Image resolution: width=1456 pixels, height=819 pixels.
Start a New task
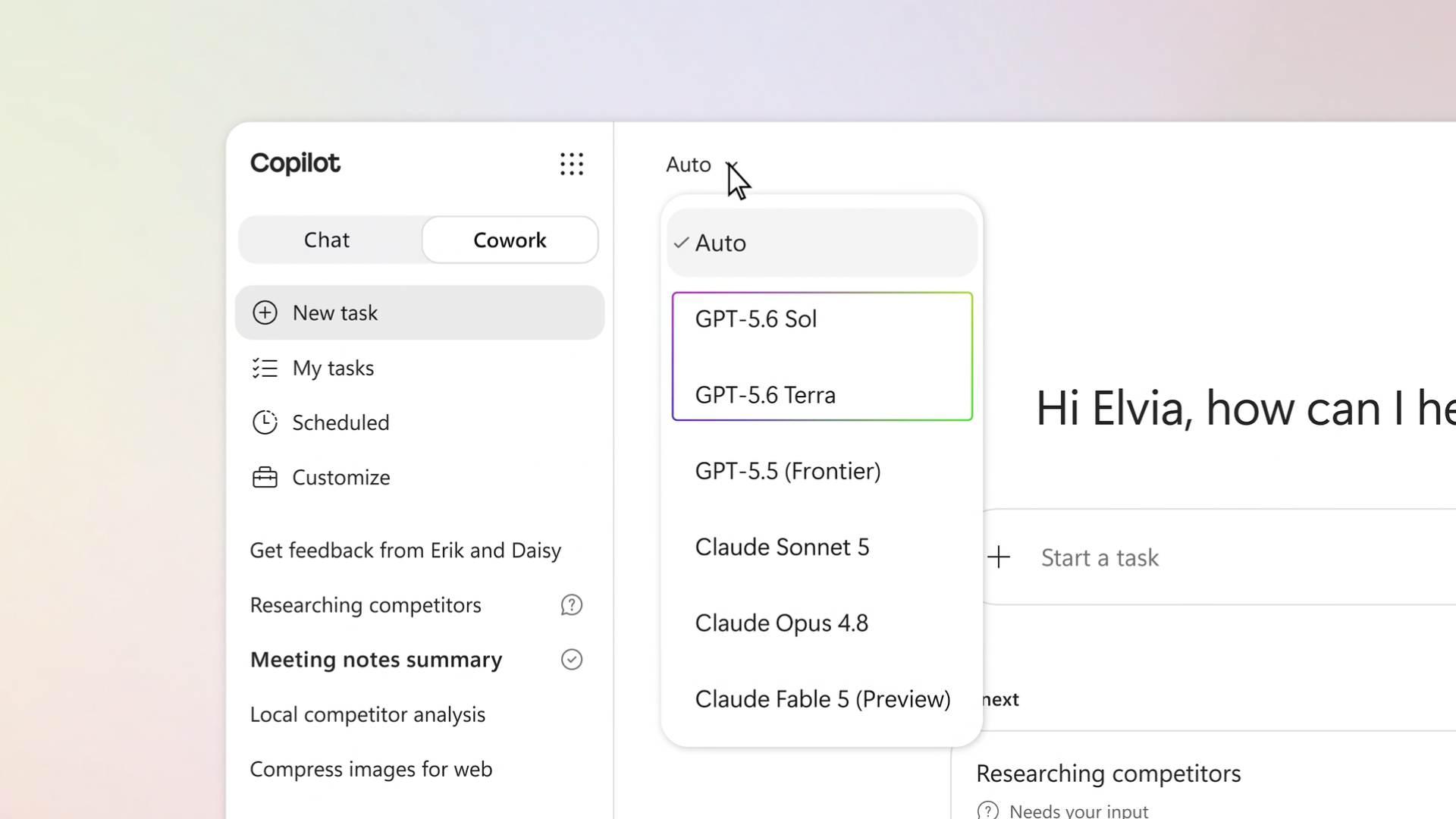pos(419,312)
